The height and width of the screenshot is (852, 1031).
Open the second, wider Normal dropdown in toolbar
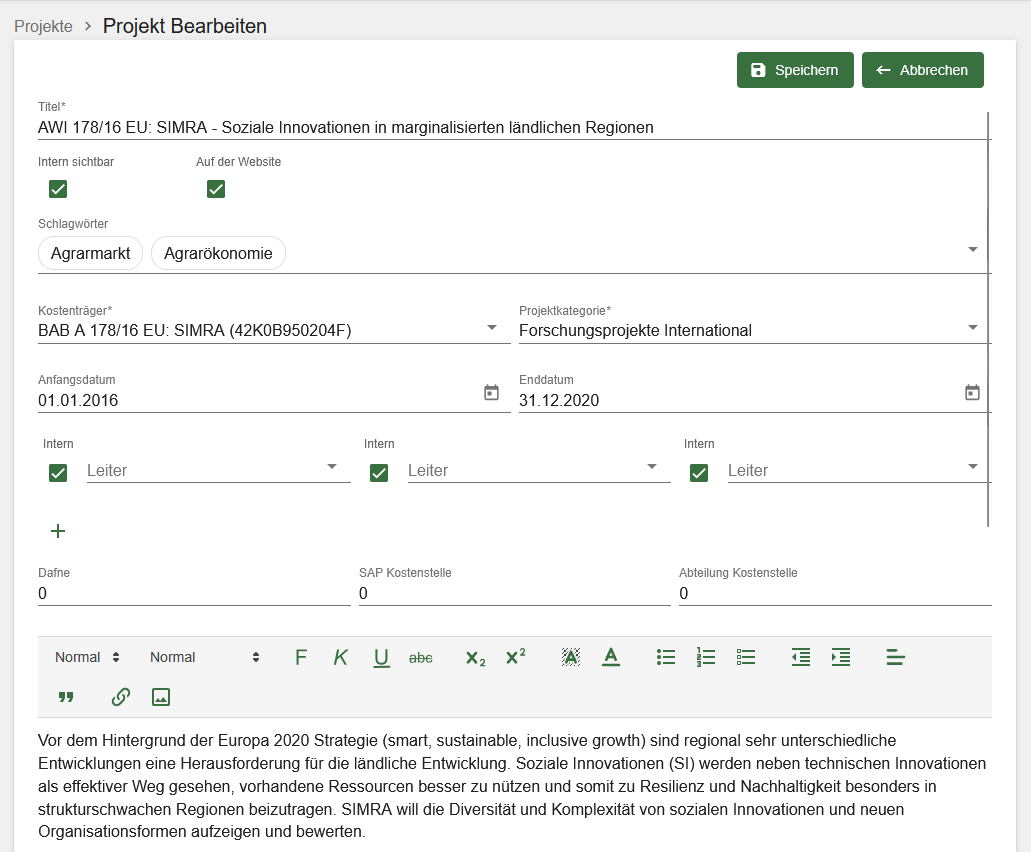pos(204,657)
